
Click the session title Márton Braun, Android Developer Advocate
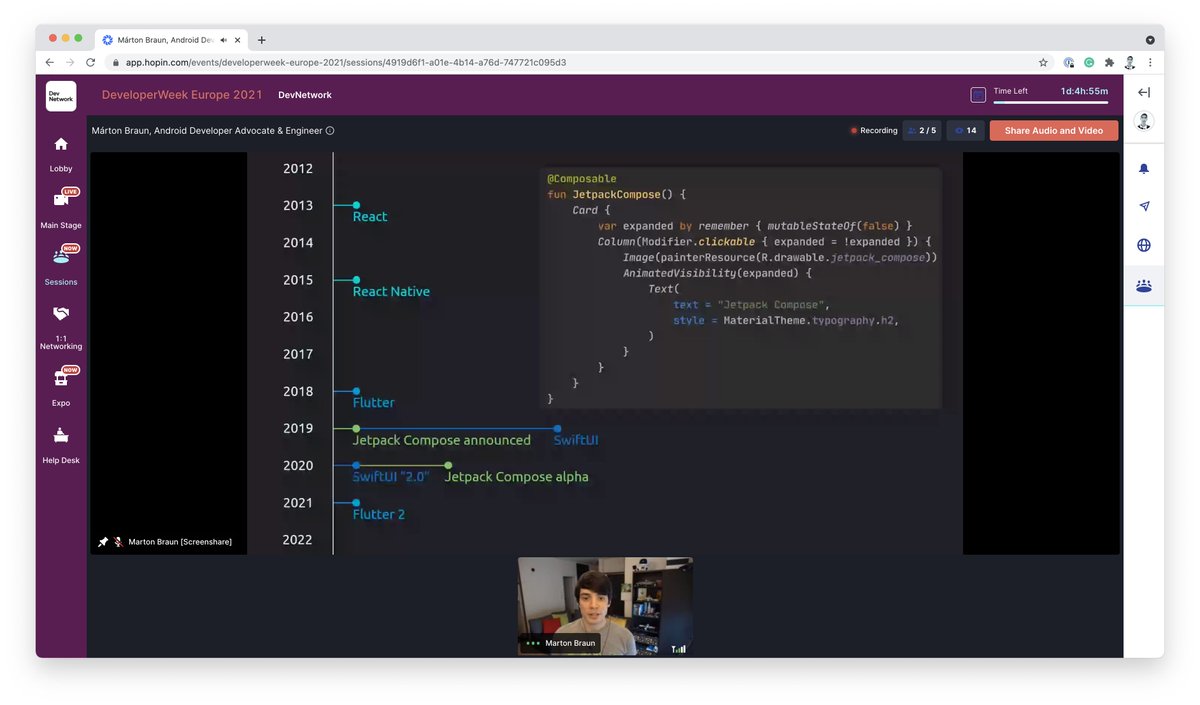207,131
